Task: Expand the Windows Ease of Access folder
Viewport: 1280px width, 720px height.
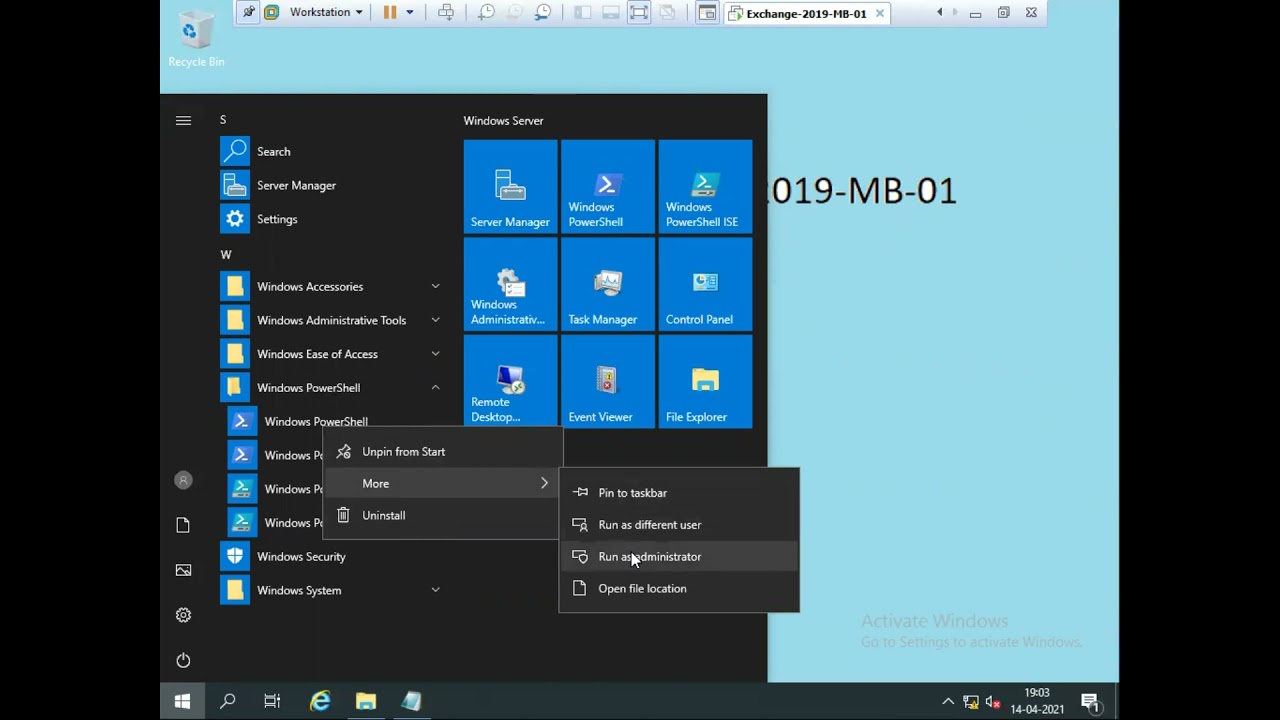Action: pos(330,354)
